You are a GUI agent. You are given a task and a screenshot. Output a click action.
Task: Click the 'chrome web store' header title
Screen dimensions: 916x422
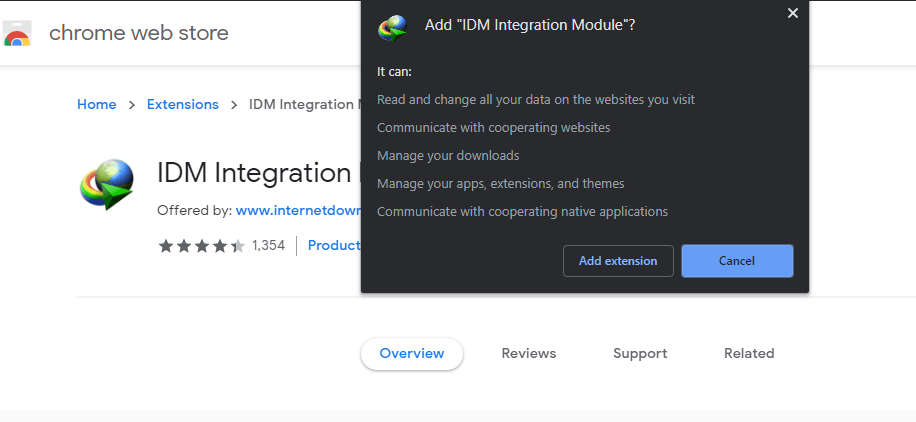click(138, 33)
